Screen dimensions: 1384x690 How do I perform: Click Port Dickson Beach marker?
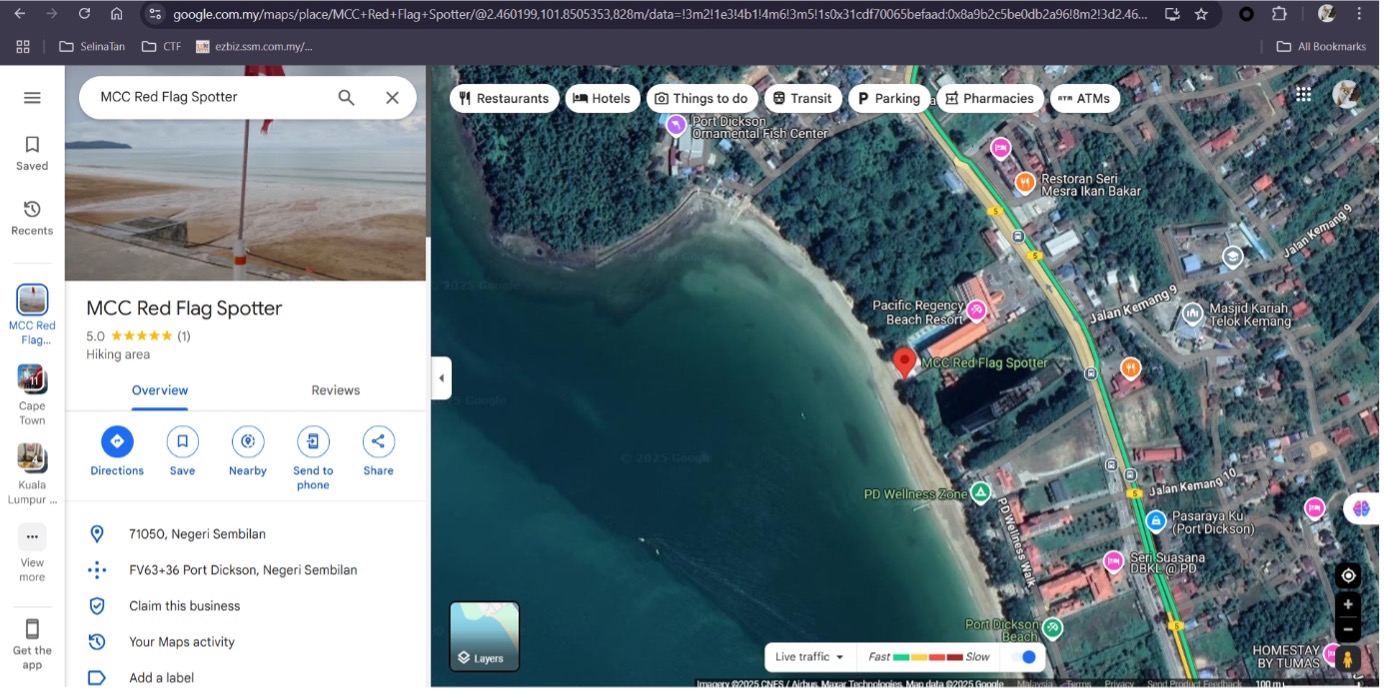coord(1052,628)
